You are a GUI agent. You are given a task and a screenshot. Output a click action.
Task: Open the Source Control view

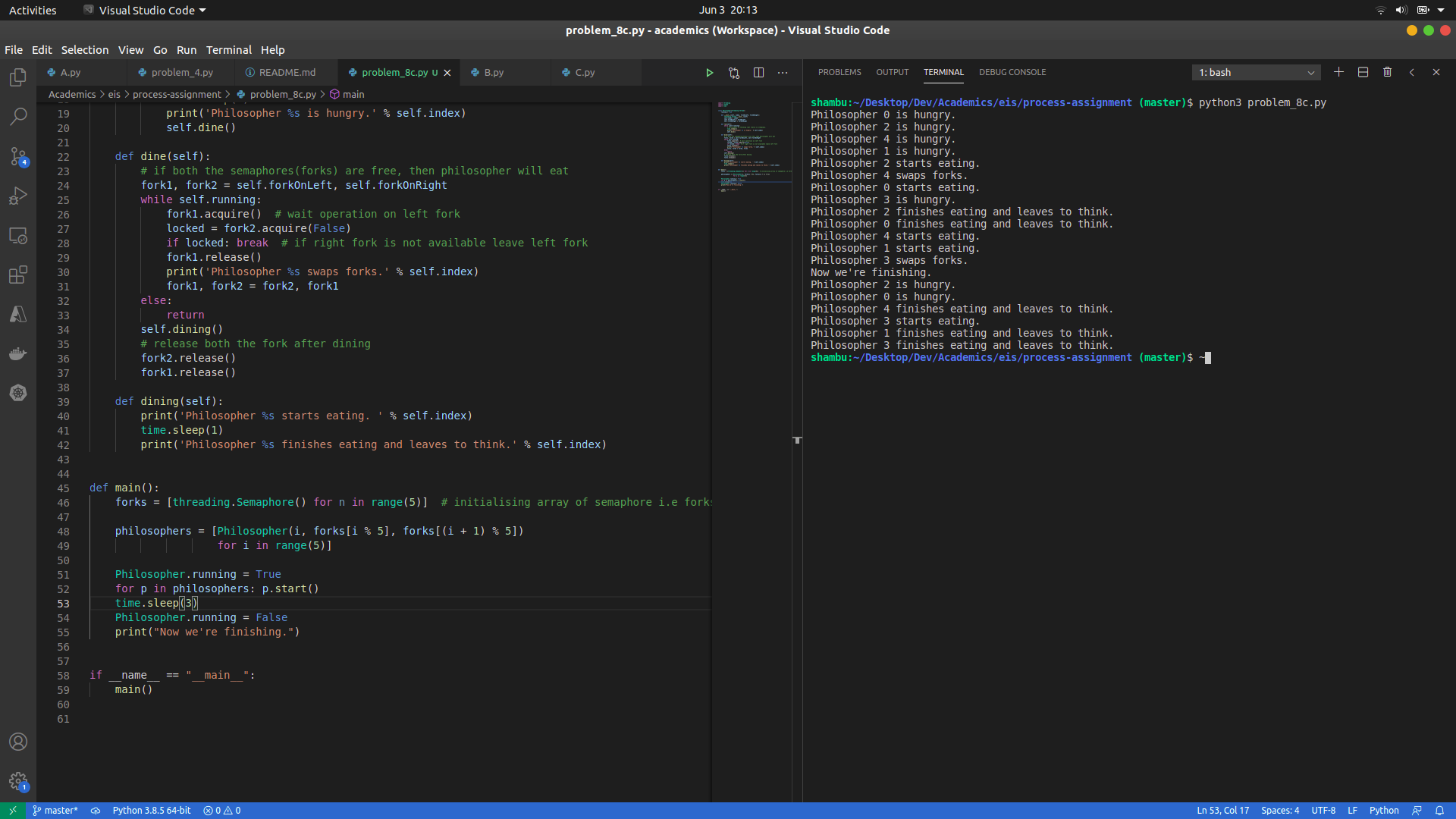18,156
